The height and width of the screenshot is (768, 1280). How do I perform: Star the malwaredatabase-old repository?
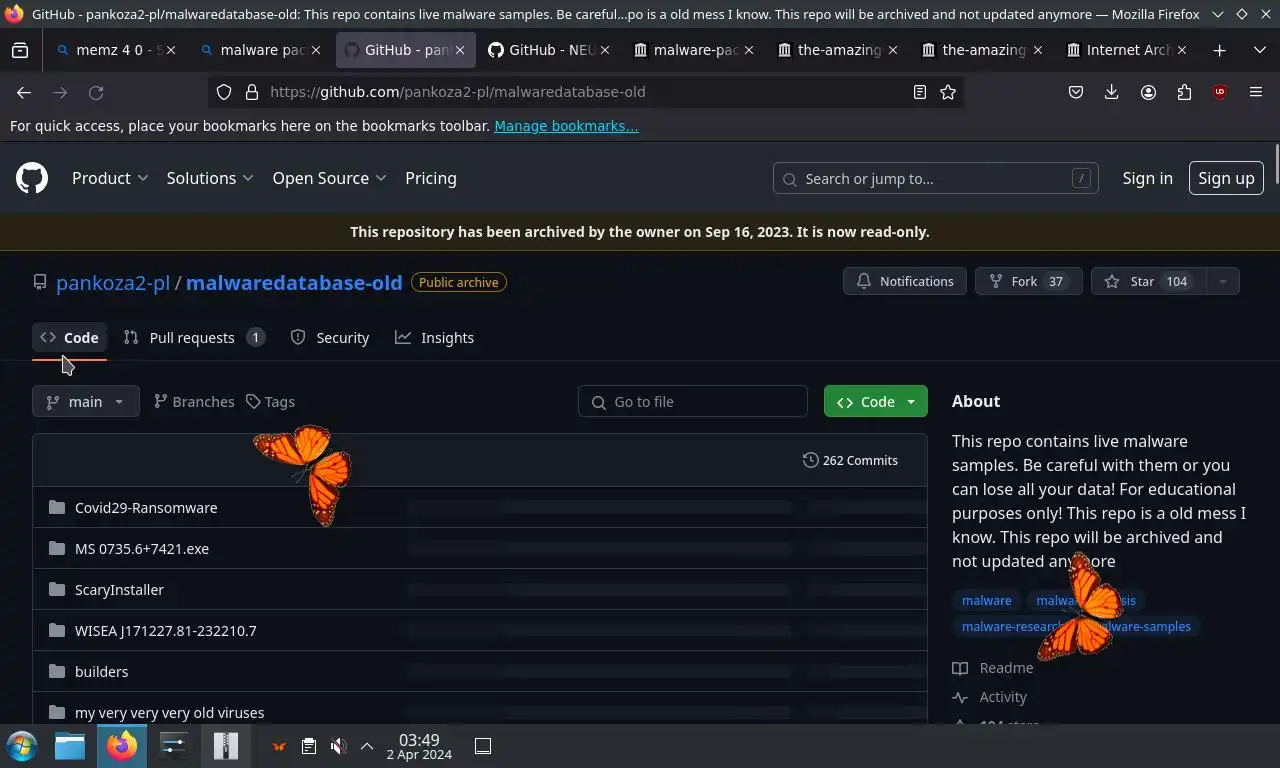[x=1149, y=282]
